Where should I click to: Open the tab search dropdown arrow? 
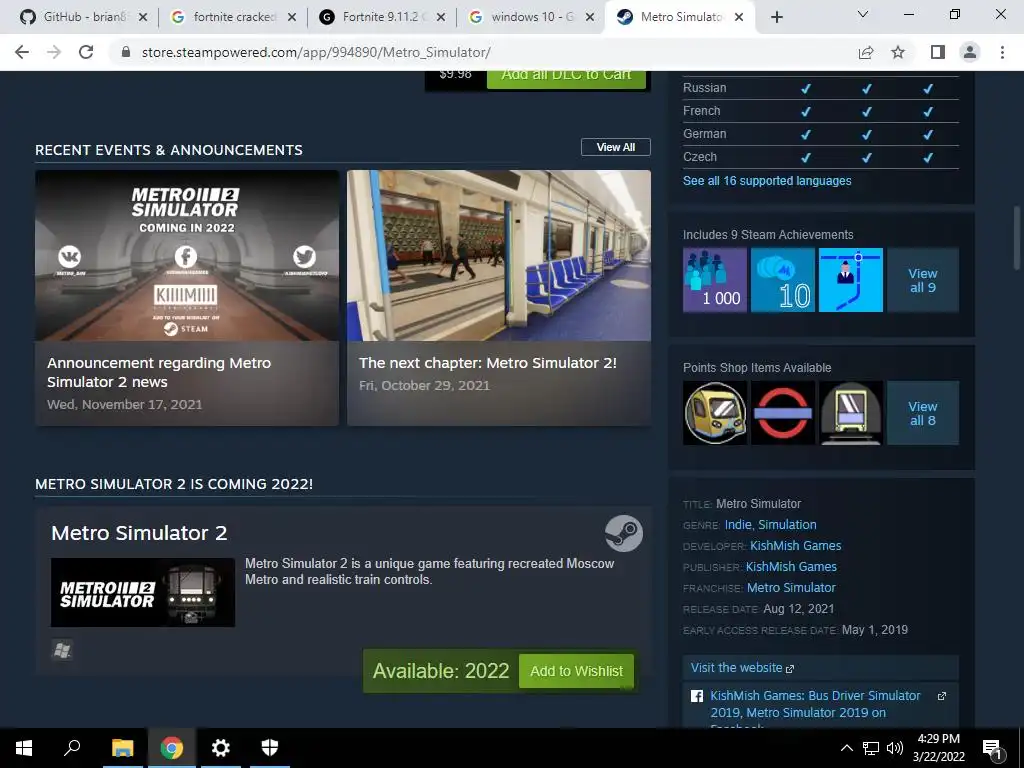click(863, 14)
